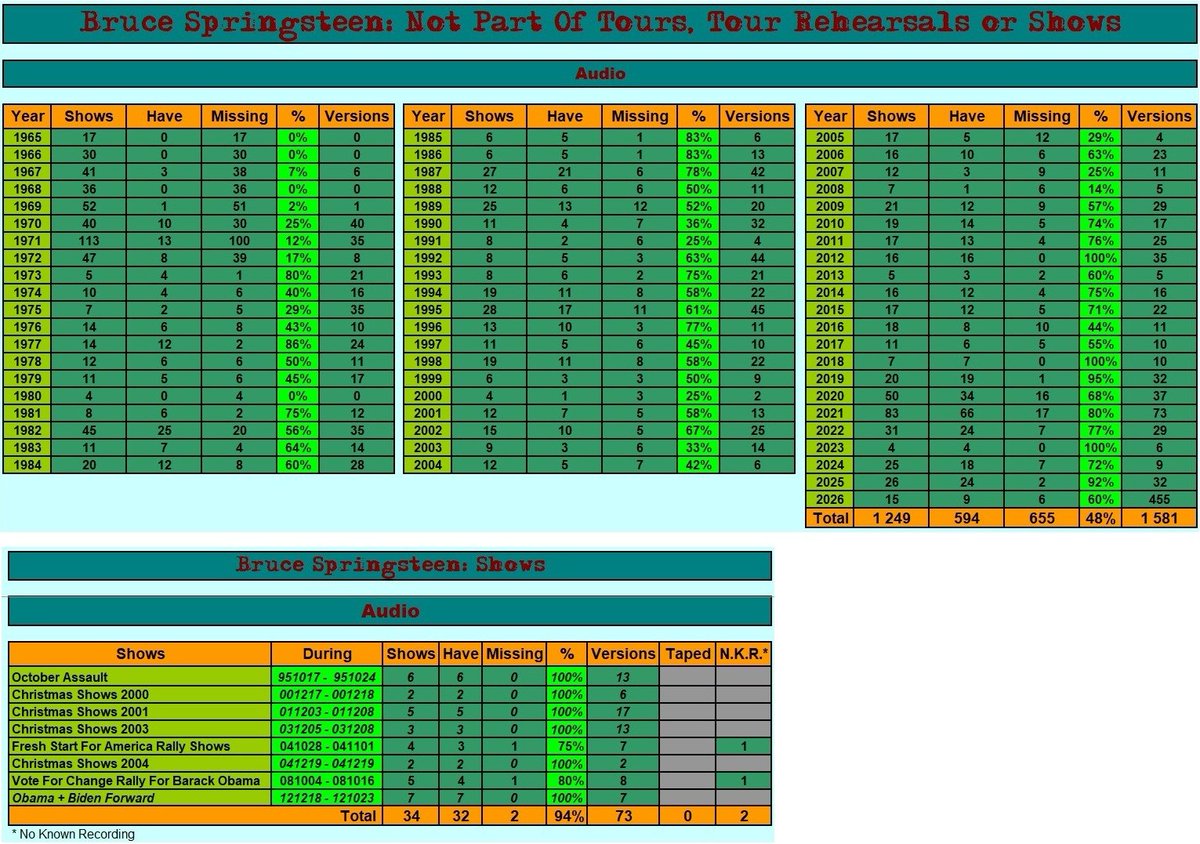This screenshot has height=844, width=1200.
Task: Select the During column header
Action: point(327,654)
